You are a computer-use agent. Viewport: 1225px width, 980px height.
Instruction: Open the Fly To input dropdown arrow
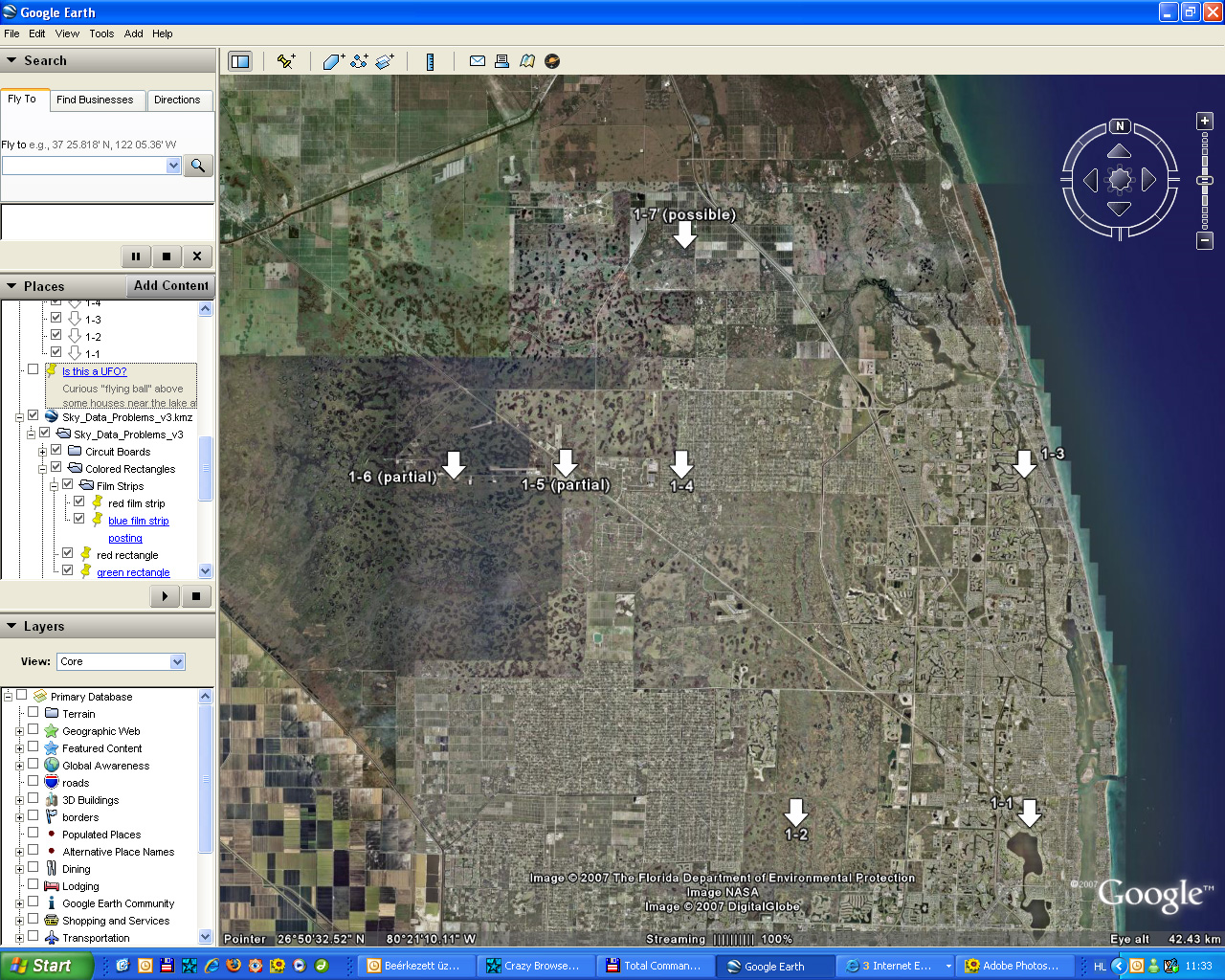click(x=173, y=166)
